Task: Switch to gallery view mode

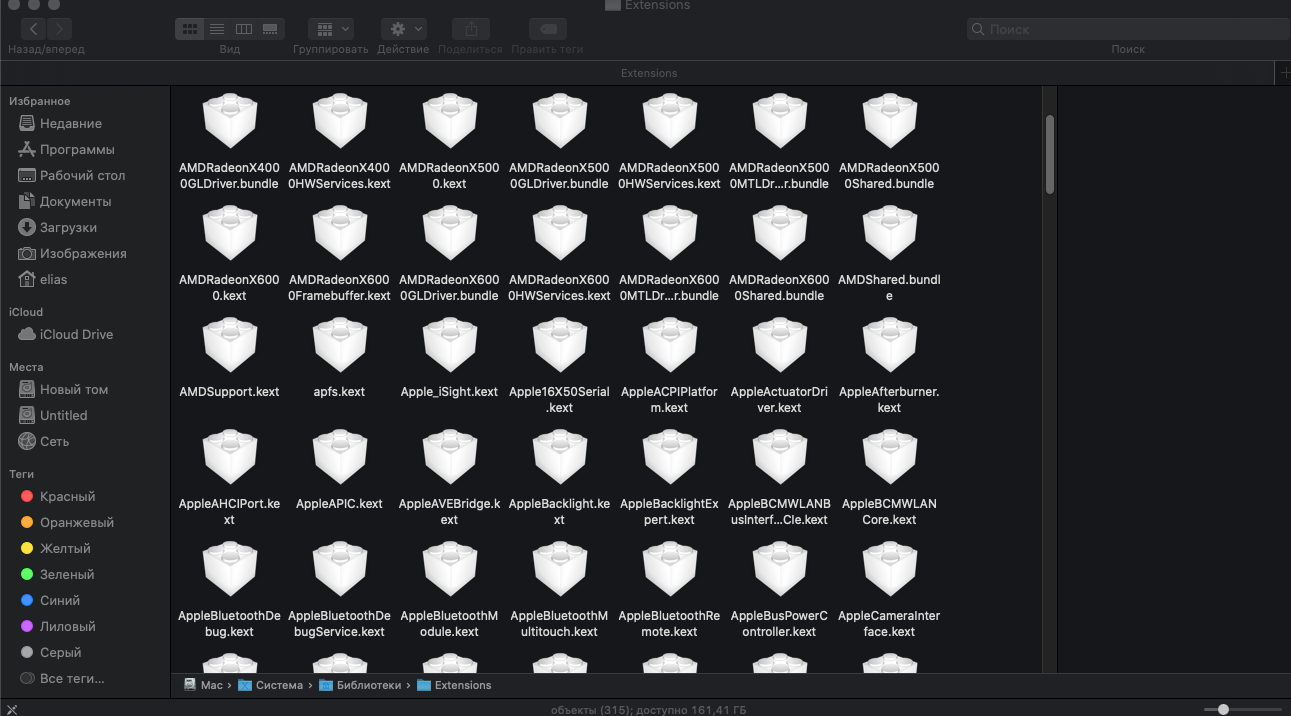Action: [270, 29]
